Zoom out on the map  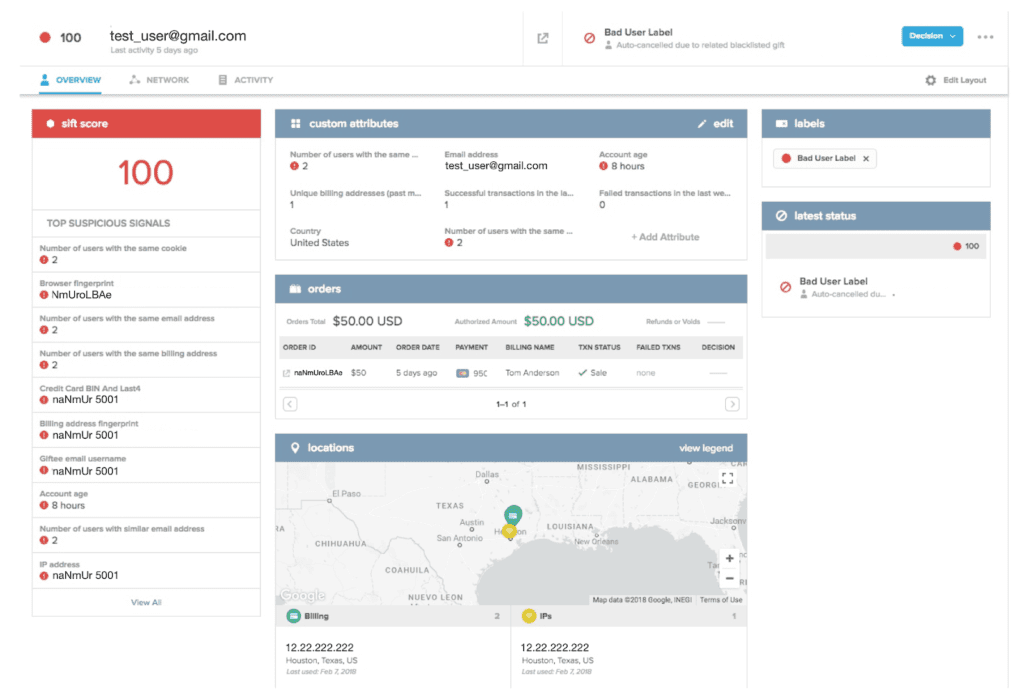pos(729,579)
